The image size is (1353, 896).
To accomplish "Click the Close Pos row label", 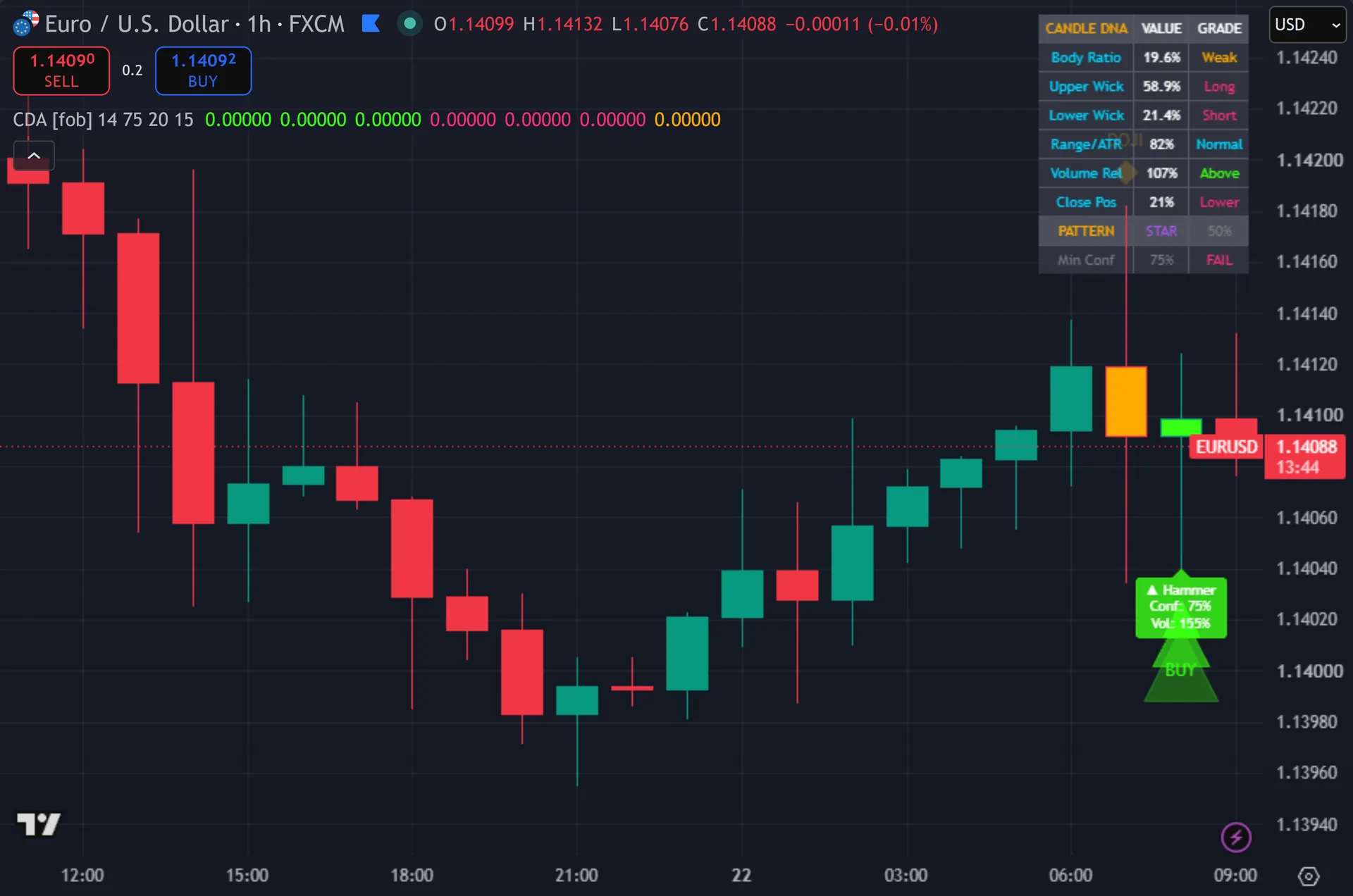I will pyautogui.click(x=1086, y=202).
